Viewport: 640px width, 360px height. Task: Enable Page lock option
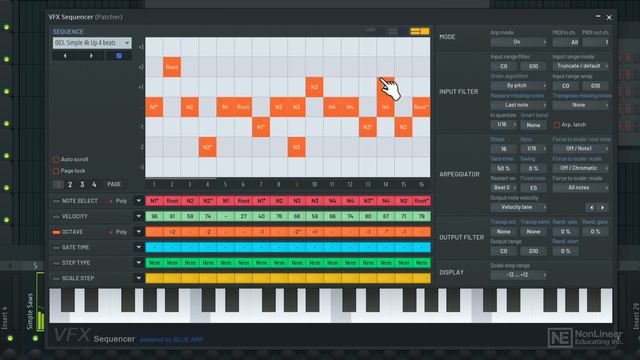click(x=56, y=171)
